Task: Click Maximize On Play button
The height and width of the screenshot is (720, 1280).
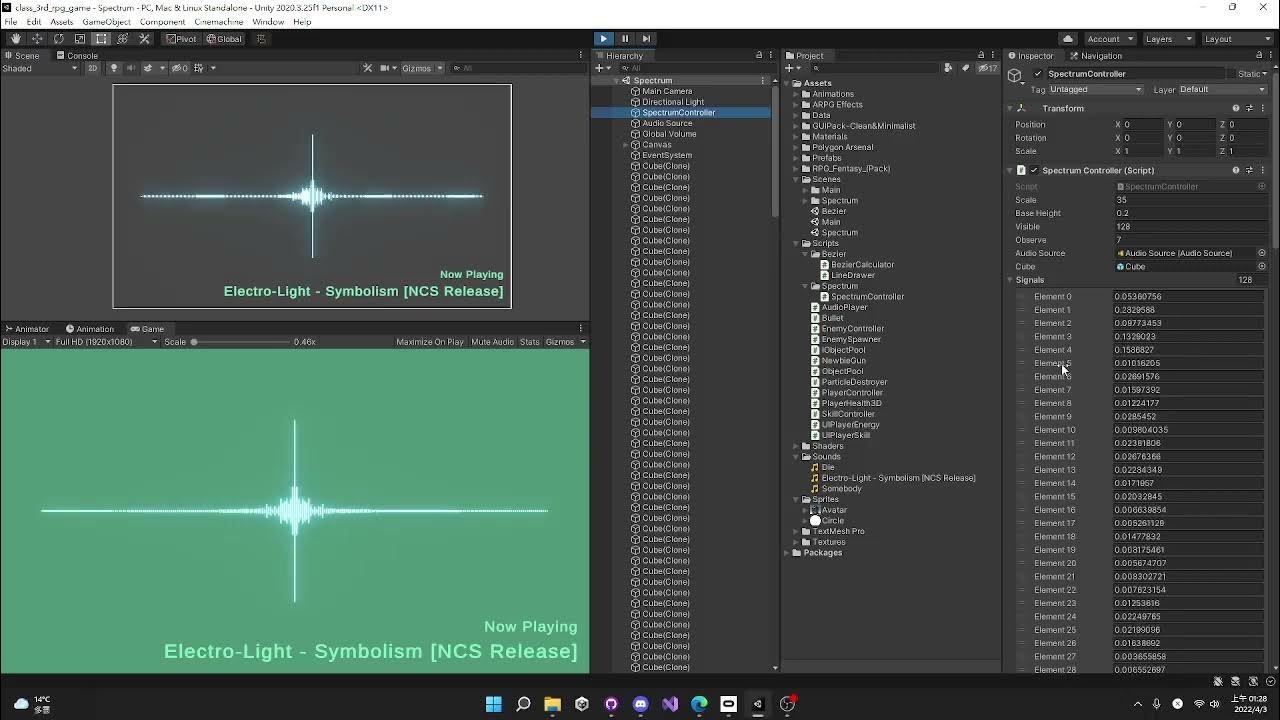Action: pos(430,342)
